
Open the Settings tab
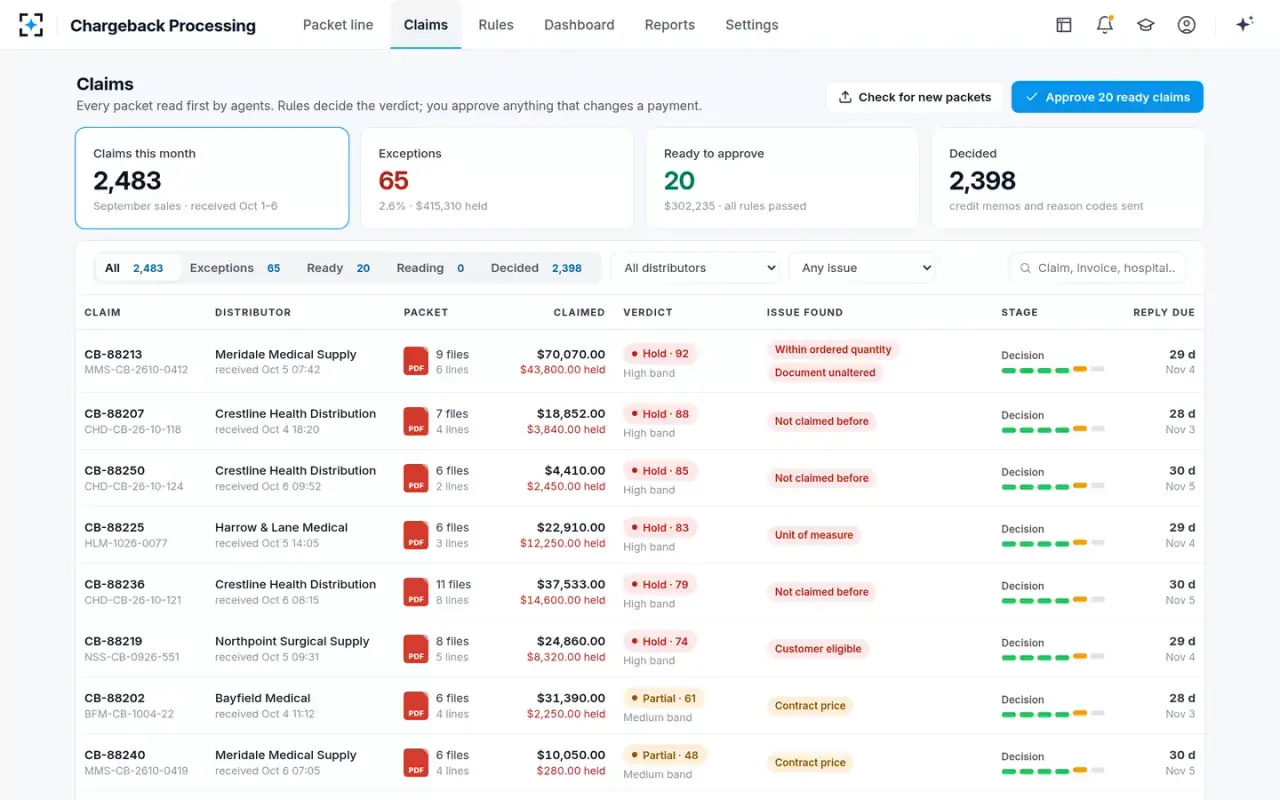752,25
